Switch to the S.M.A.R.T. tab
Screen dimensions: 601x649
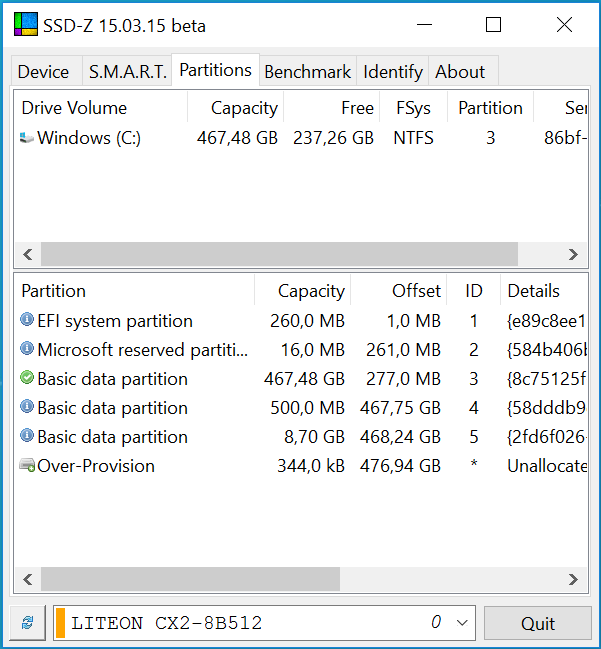127,72
